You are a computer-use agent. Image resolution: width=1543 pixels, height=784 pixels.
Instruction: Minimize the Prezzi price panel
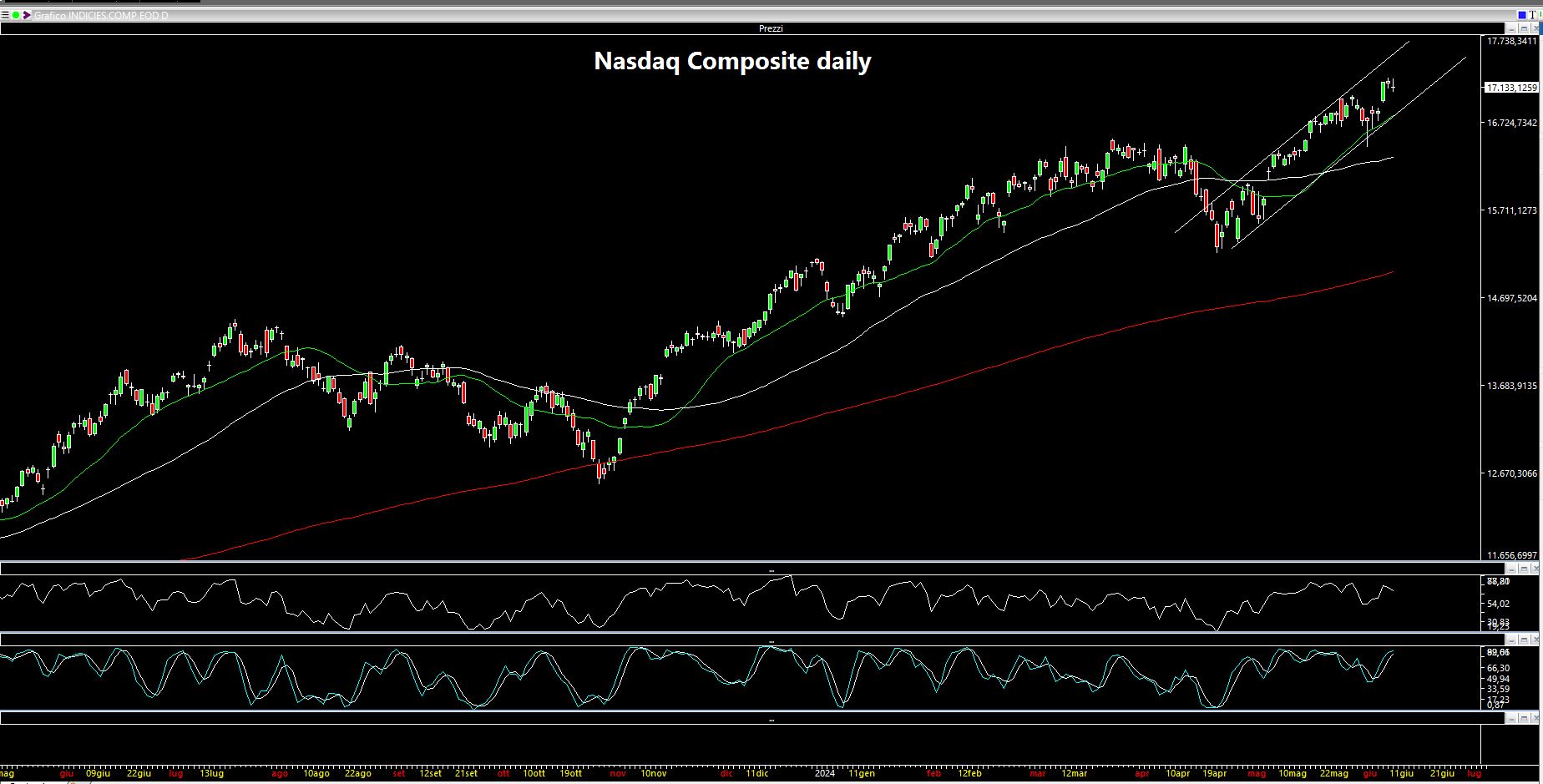1511,28
